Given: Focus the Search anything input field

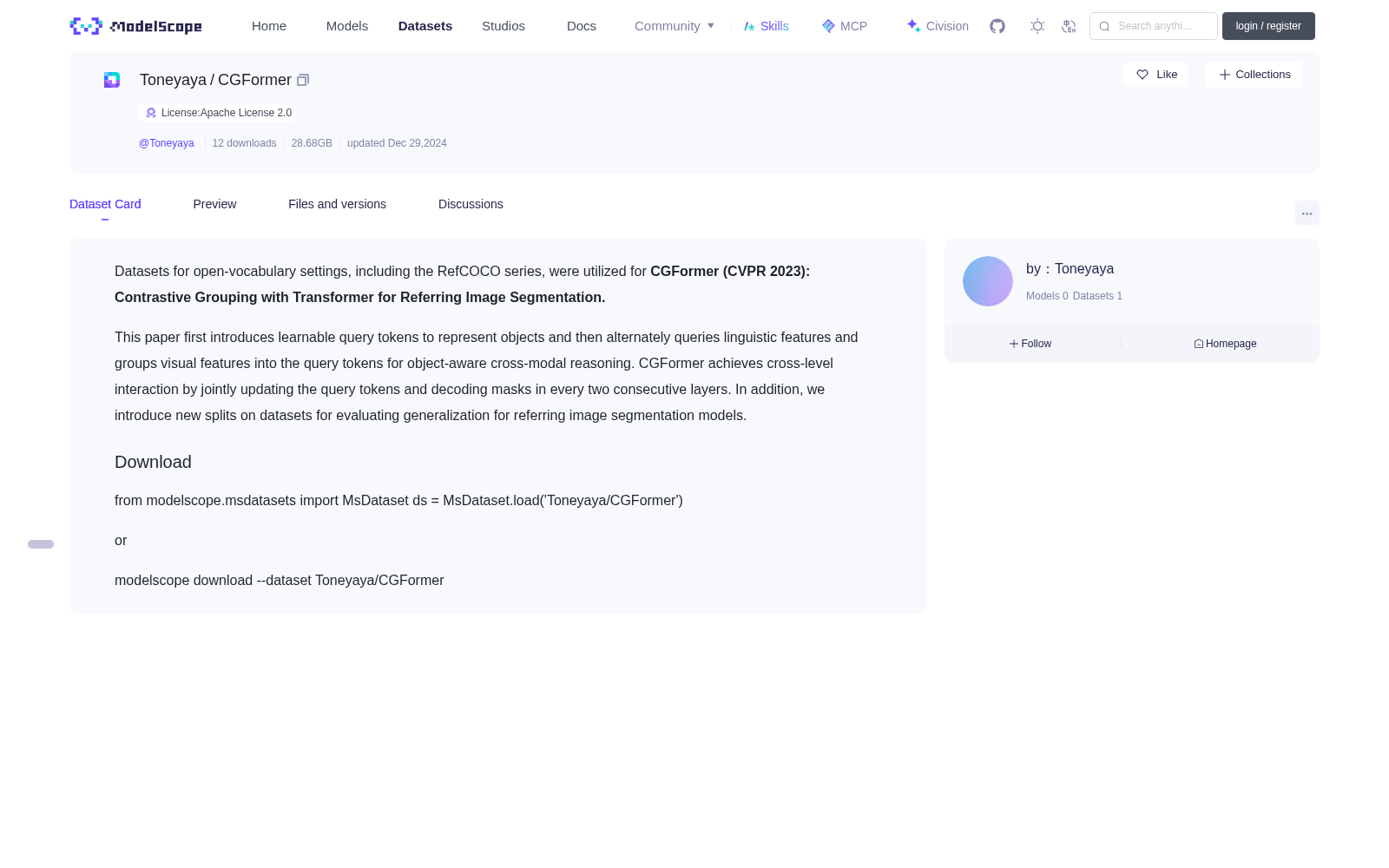Looking at the screenshot, I should click(1154, 26).
